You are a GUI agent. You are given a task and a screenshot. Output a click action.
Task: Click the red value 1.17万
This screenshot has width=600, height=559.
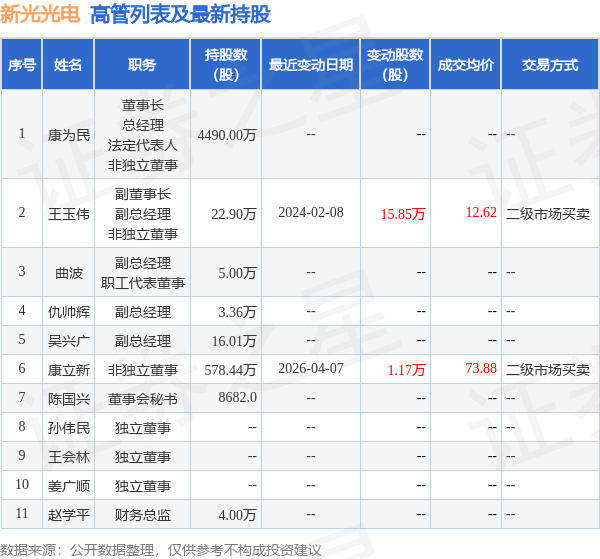pos(406,370)
